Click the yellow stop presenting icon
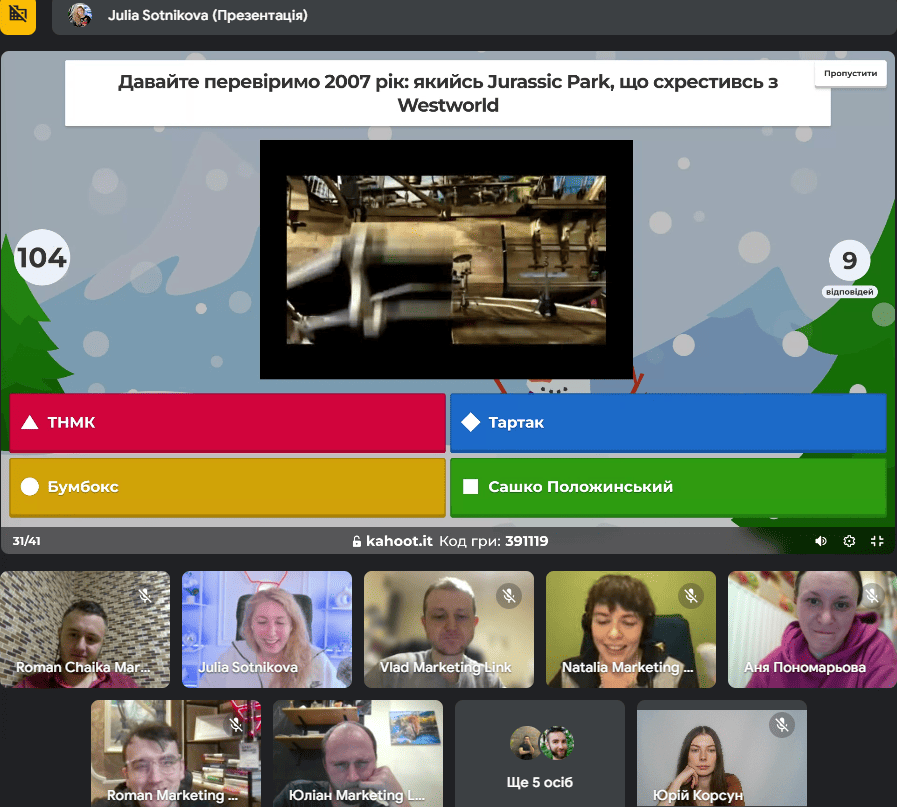The width and height of the screenshot is (897, 807). pos(17,16)
